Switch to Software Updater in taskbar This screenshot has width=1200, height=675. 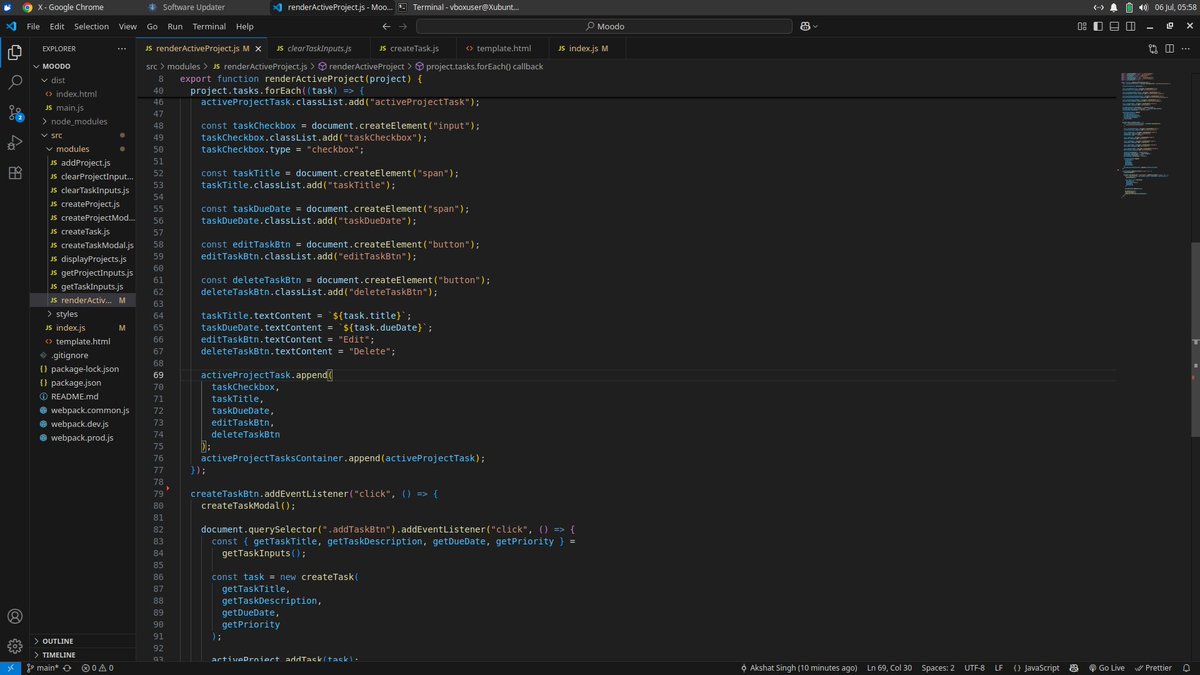193,7
